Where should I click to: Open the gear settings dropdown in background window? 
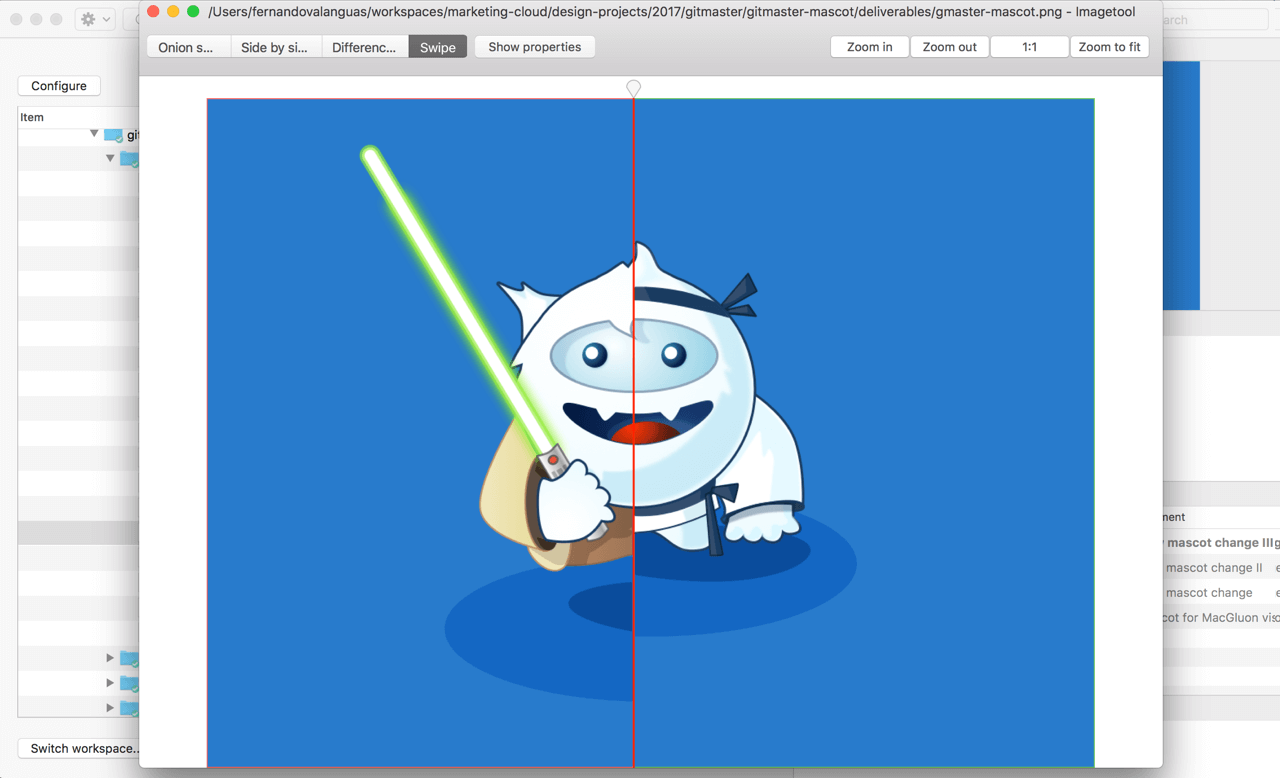(96, 19)
